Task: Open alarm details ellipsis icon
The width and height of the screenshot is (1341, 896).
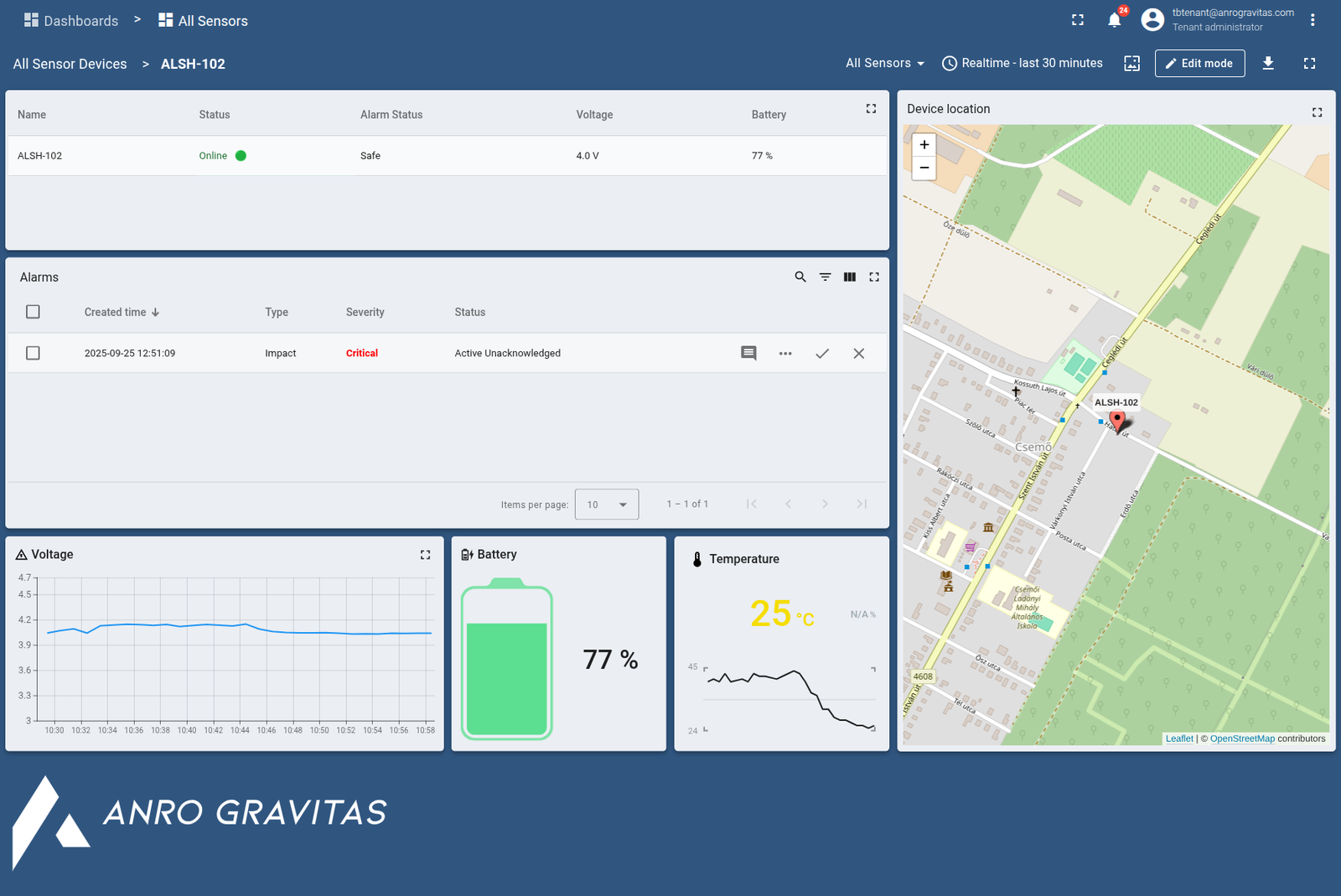Action: click(x=785, y=354)
